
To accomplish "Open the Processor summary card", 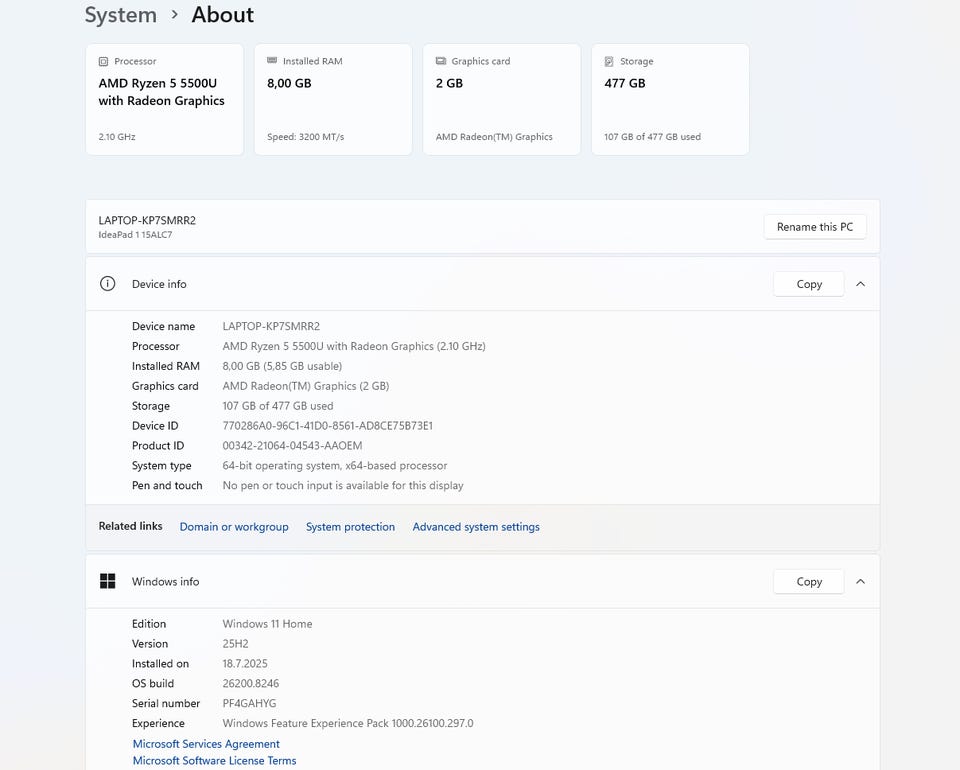I will 165,99.
